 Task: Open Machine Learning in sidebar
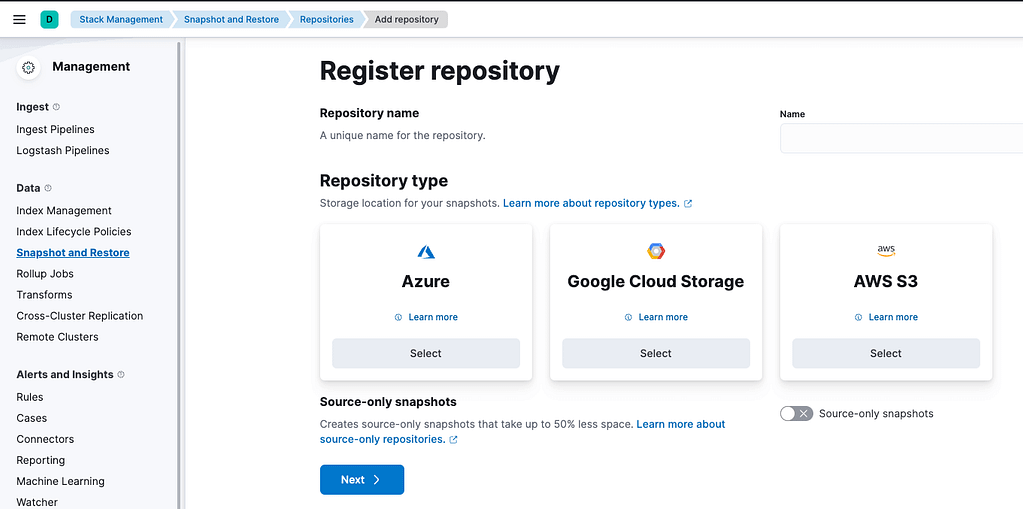[60, 481]
